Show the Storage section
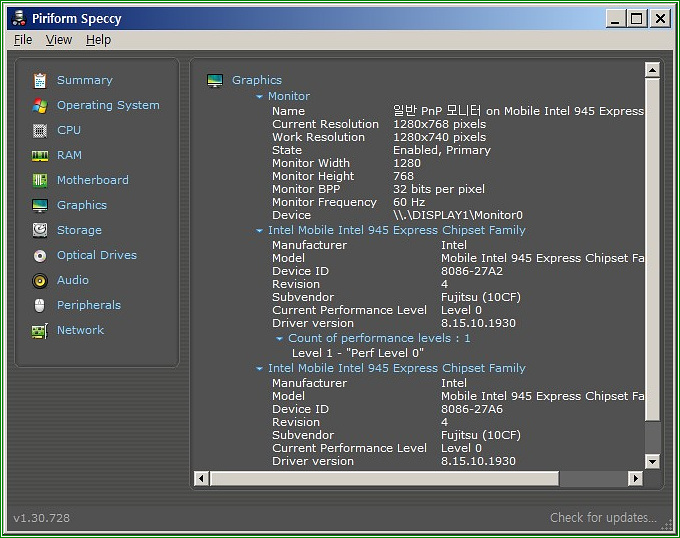 tap(79, 230)
